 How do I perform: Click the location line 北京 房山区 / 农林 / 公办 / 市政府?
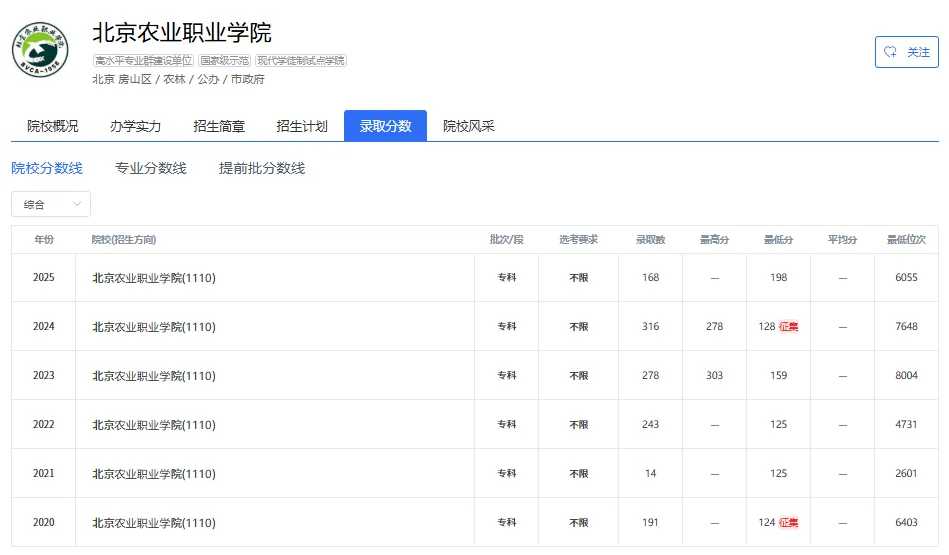coord(179,79)
